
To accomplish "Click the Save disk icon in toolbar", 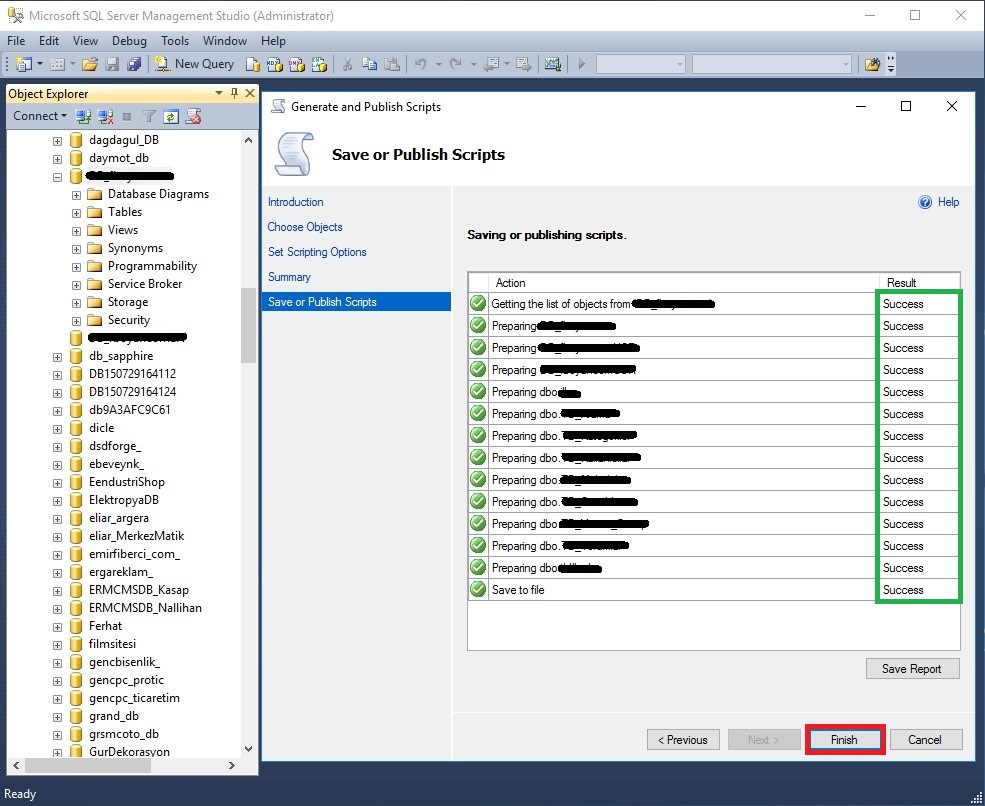I will coord(112,63).
